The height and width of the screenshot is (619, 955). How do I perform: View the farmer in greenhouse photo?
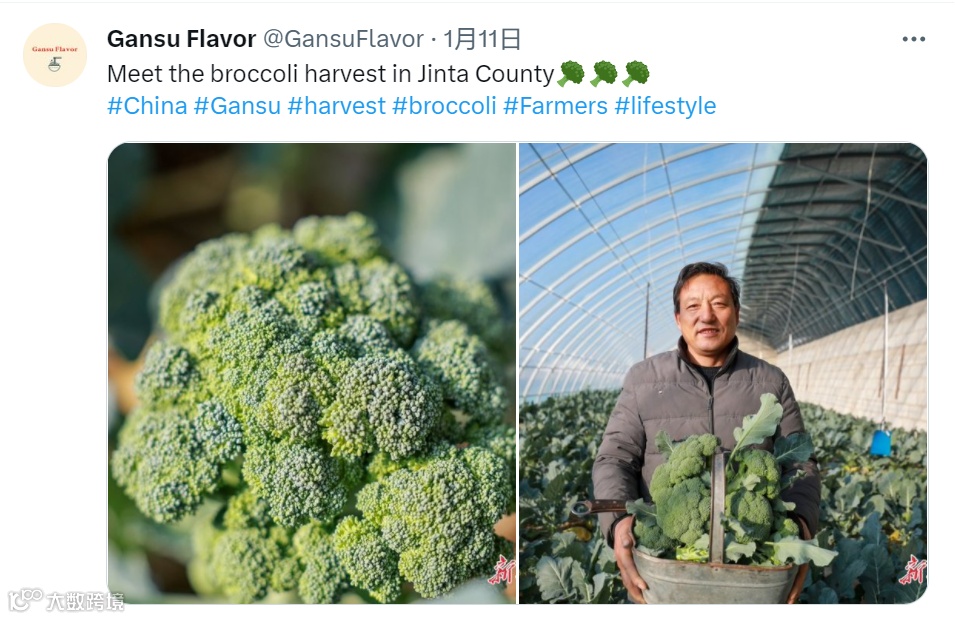click(x=723, y=373)
